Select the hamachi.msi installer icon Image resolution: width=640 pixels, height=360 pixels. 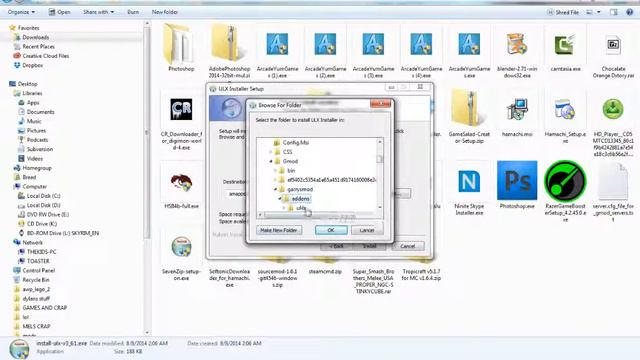click(x=517, y=109)
